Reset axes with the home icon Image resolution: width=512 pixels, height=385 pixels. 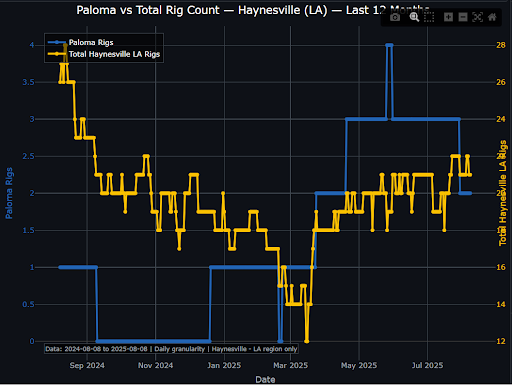492,17
